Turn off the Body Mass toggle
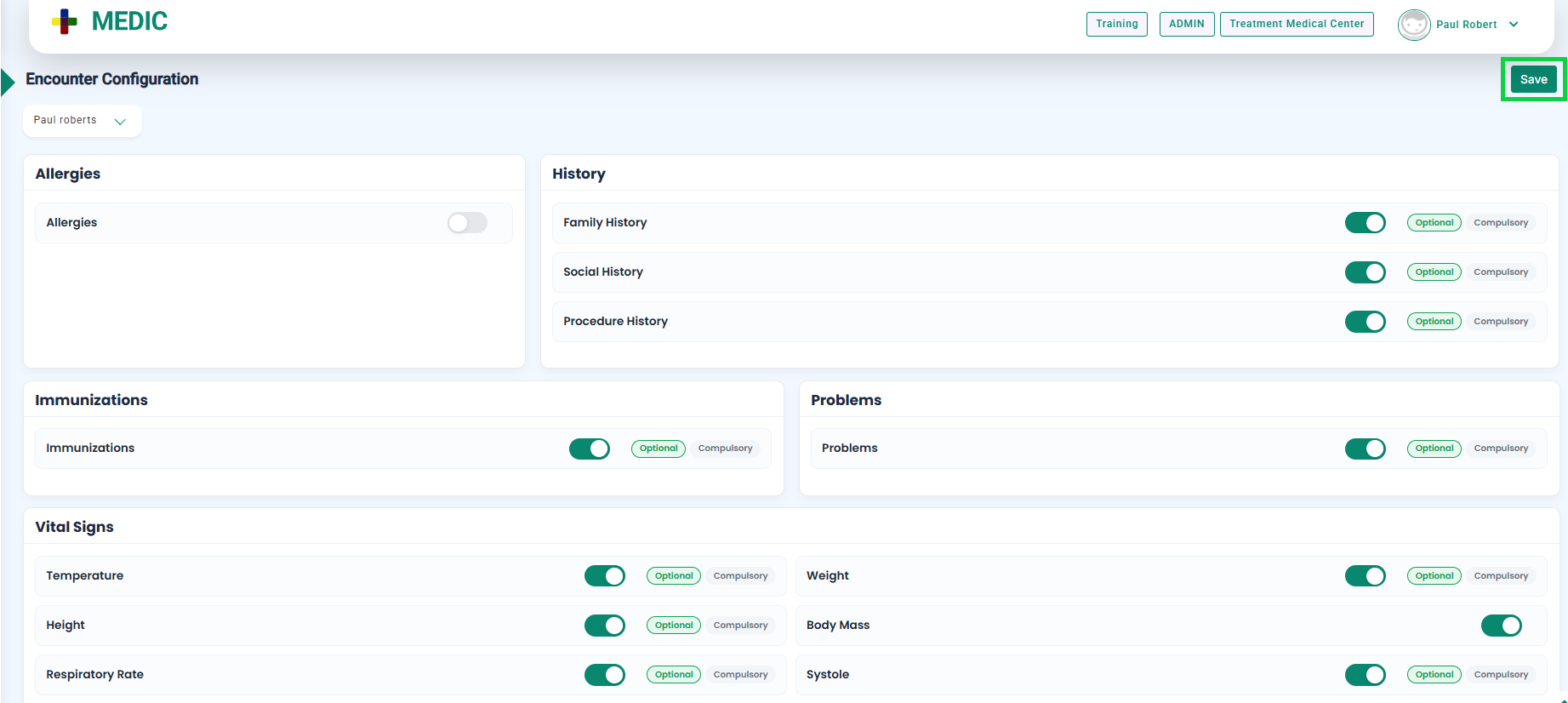The width and height of the screenshot is (1568, 703). 1501,626
